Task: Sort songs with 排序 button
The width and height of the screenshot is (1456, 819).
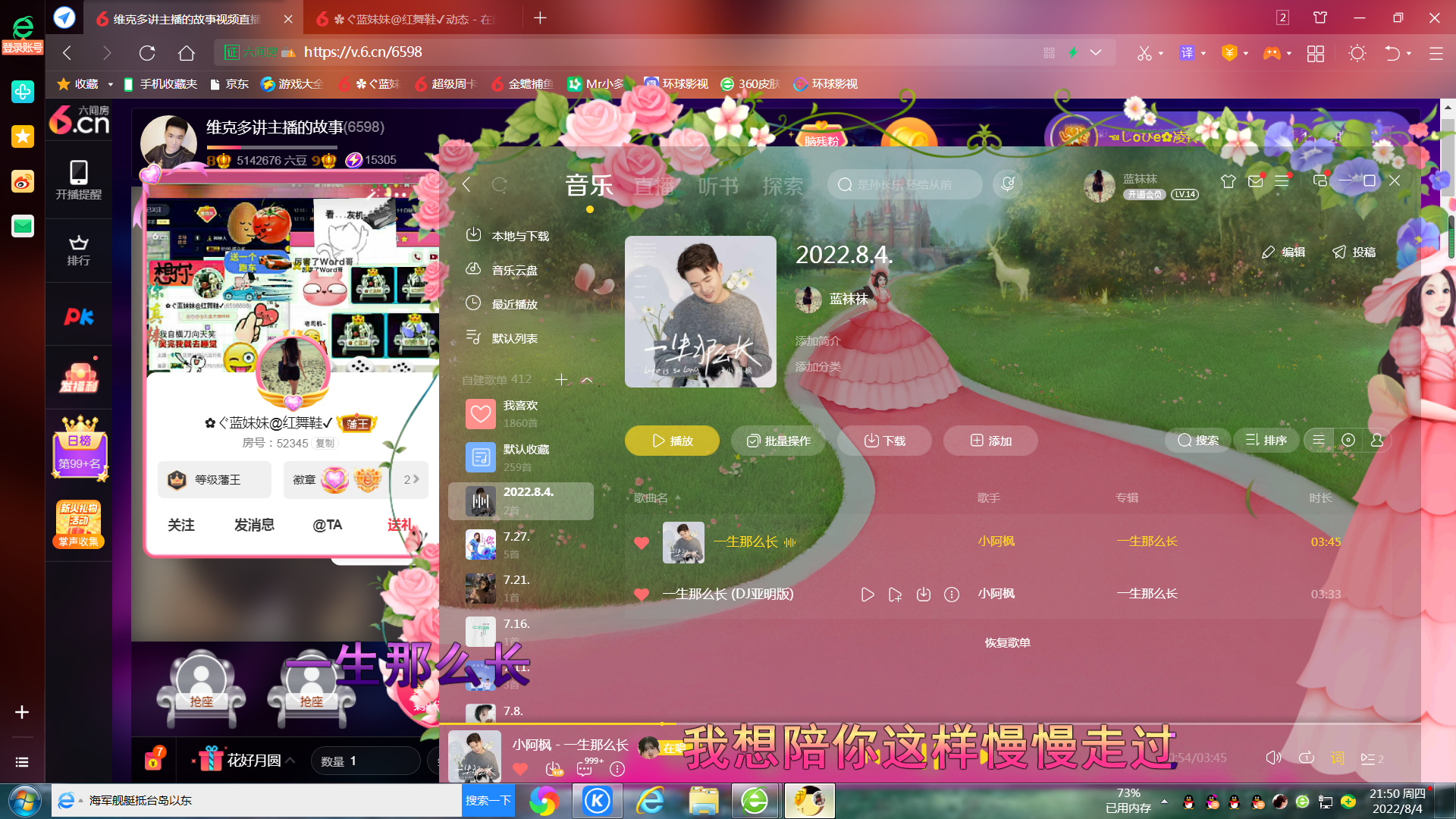Action: pyautogui.click(x=1266, y=440)
